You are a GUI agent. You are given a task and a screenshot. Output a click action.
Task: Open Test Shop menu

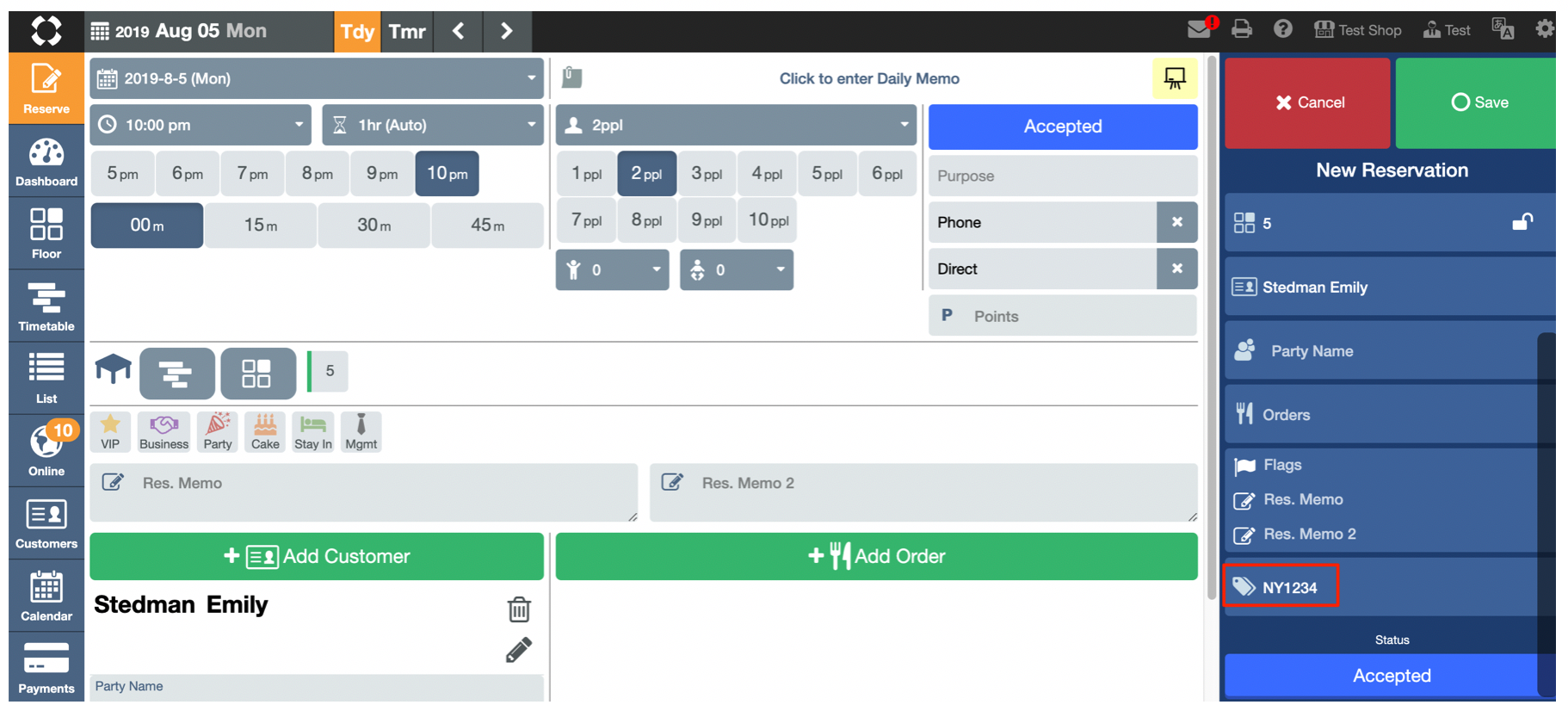click(x=1357, y=30)
